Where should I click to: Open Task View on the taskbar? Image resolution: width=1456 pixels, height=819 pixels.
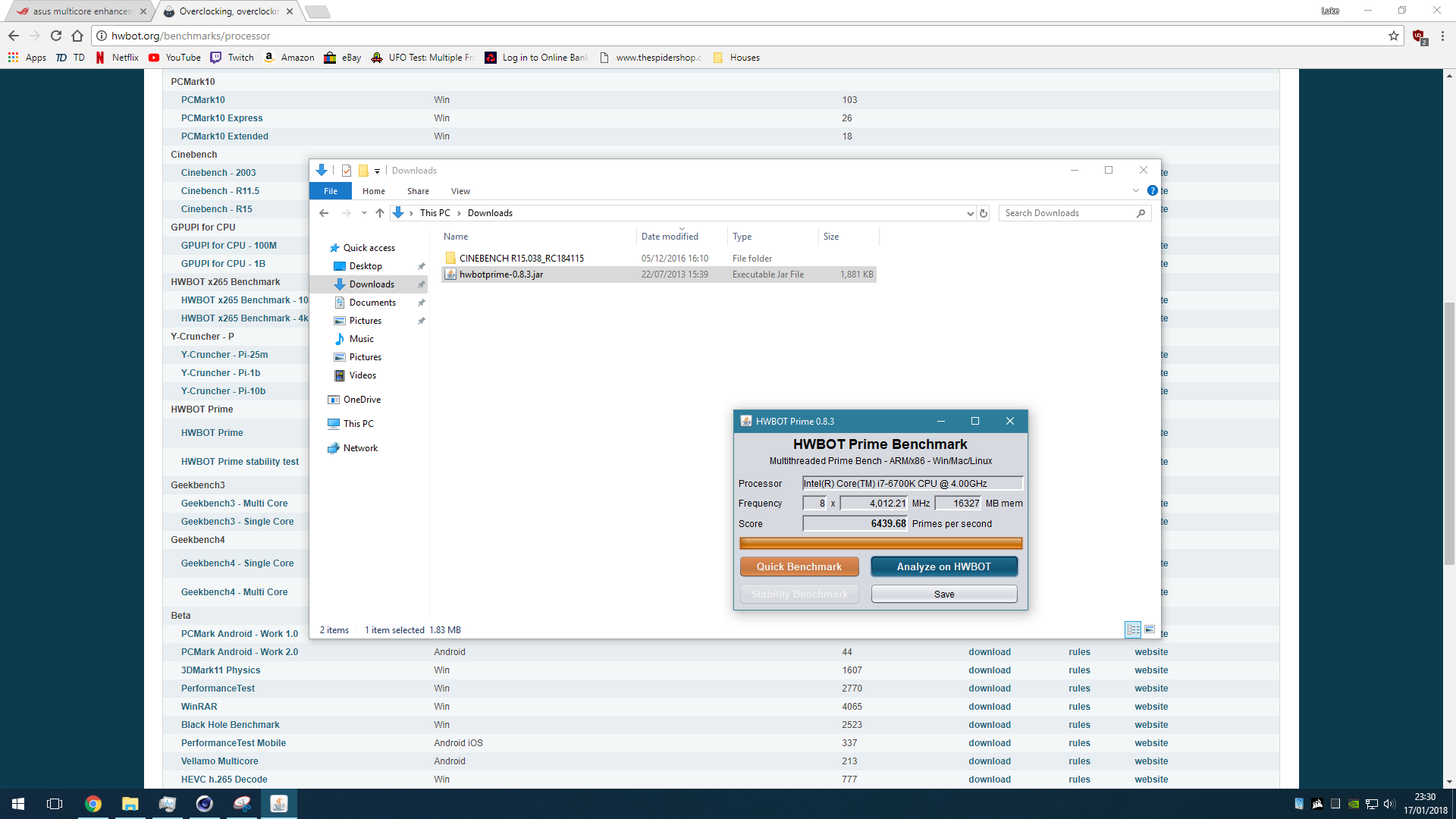(x=55, y=804)
